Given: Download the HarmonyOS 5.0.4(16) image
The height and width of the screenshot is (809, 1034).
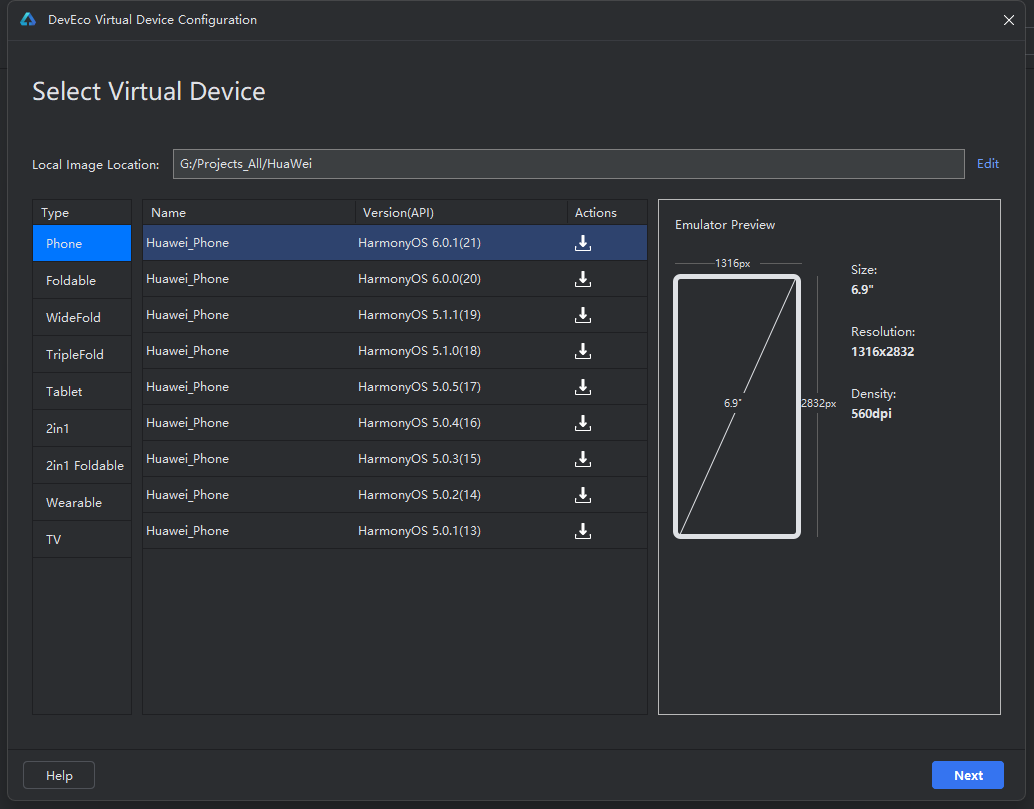Looking at the screenshot, I should pyautogui.click(x=582, y=423).
